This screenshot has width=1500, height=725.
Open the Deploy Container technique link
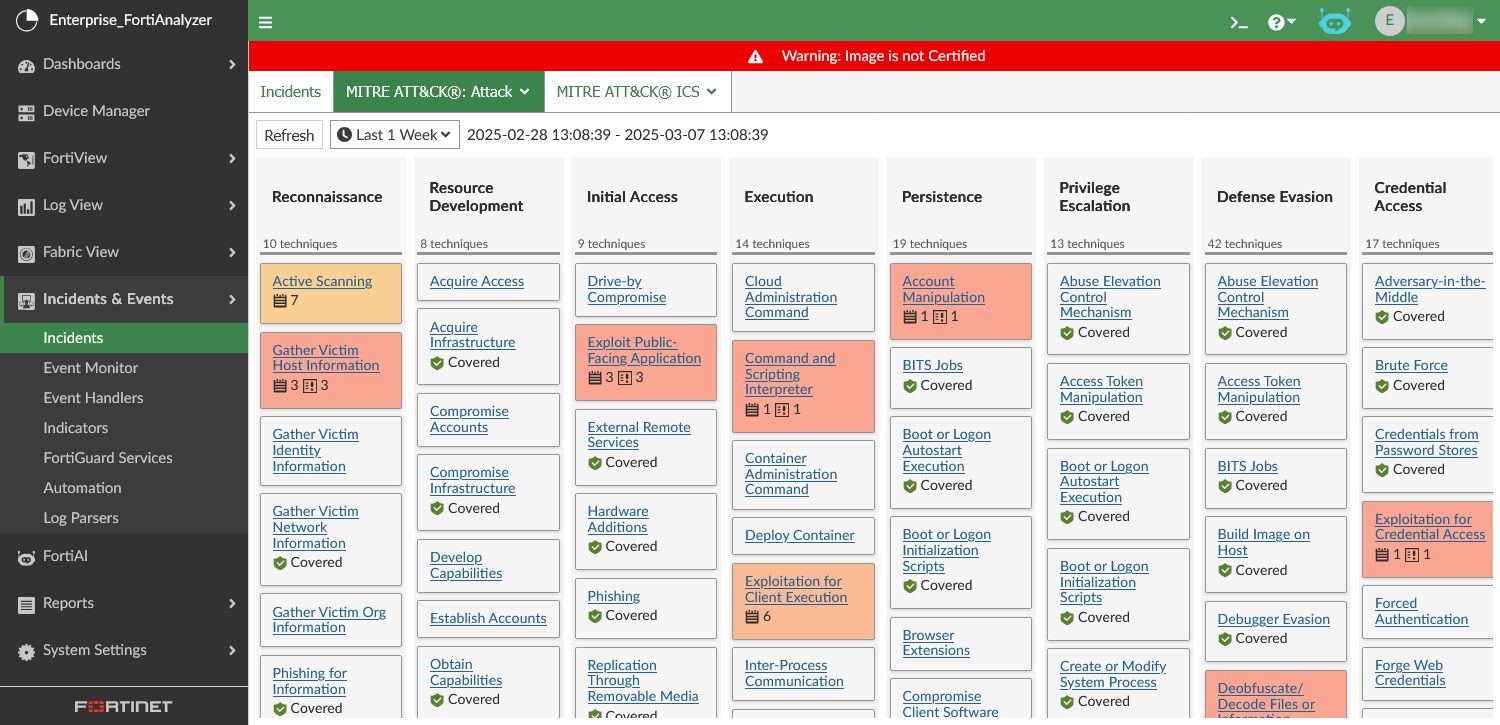tap(800, 536)
